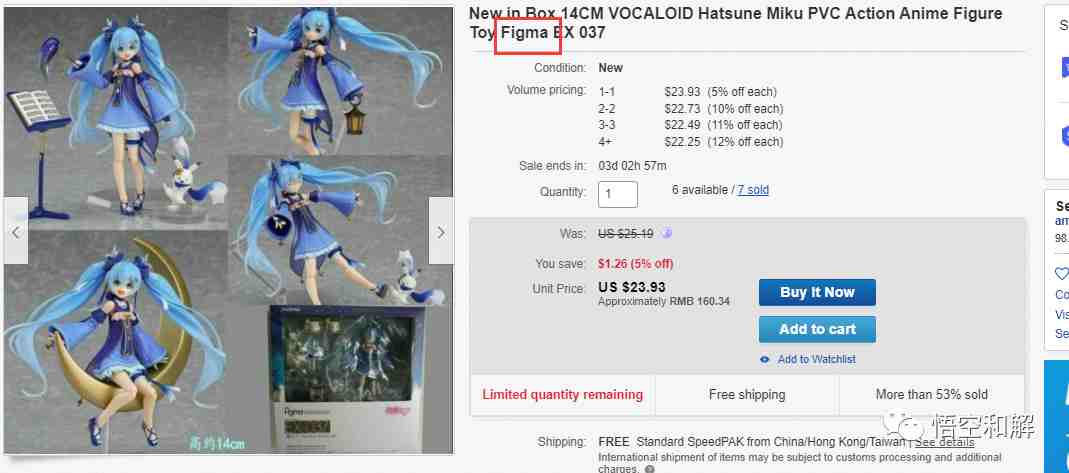This screenshot has width=1069, height=473.
Task: Enlarge the Hatsune Miku figure photo
Action: [x=228, y=230]
